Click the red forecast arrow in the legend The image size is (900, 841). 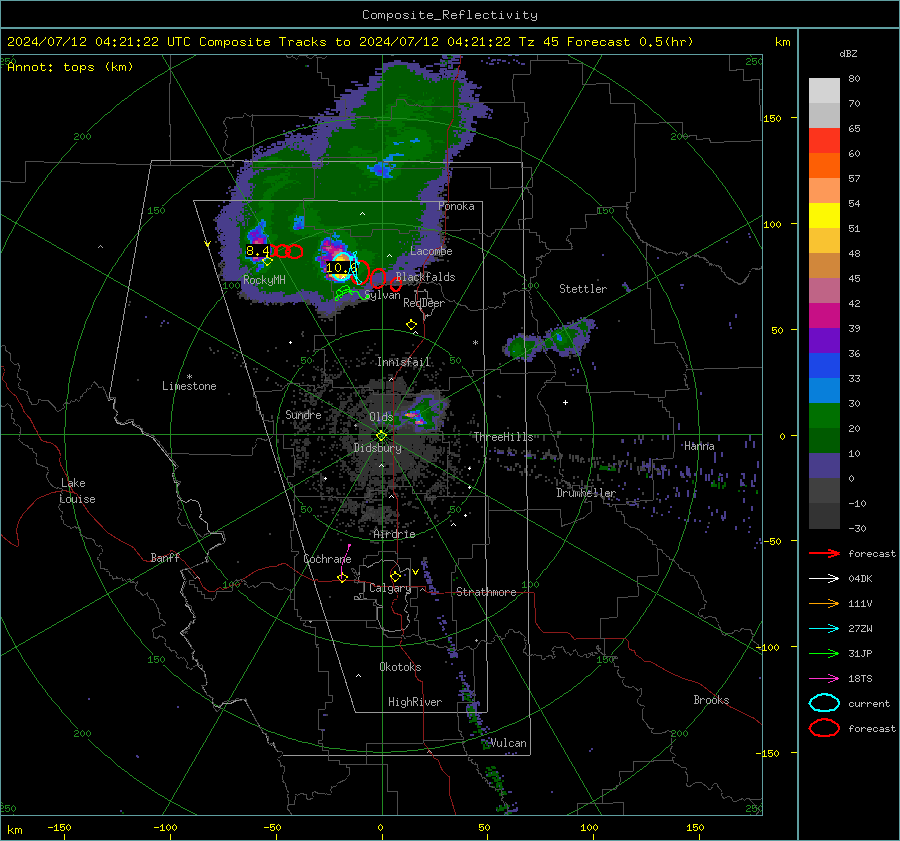coord(824,553)
